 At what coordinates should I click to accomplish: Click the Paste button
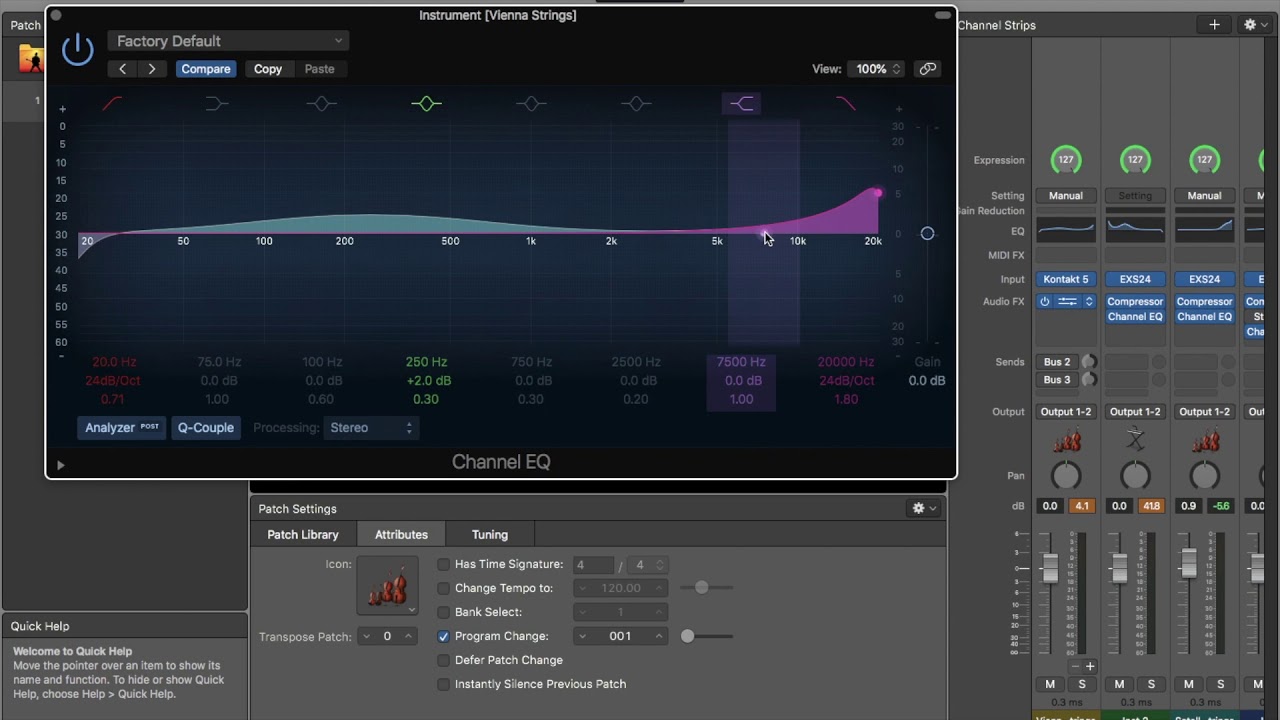[319, 69]
